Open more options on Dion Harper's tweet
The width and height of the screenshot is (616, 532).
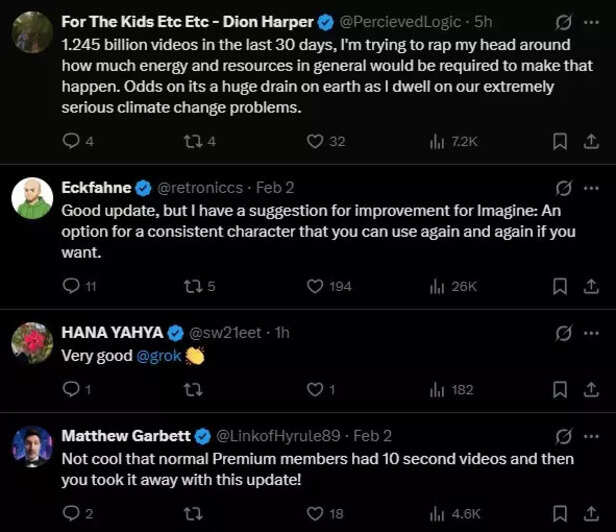click(591, 21)
